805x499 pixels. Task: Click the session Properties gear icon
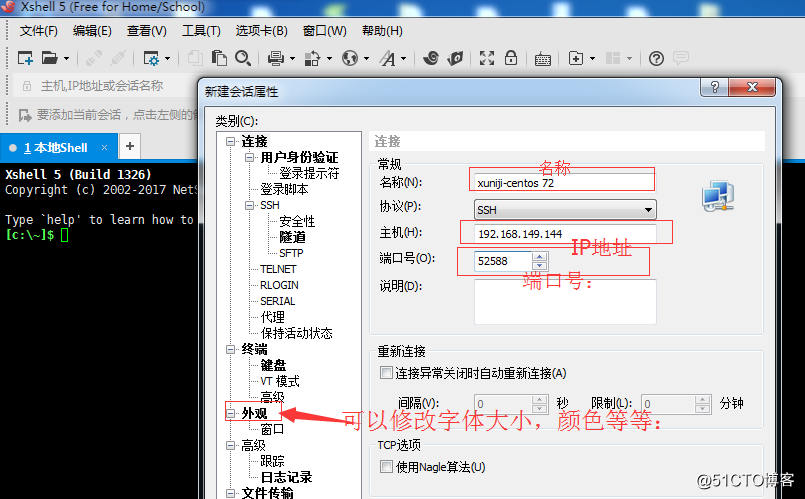pos(151,59)
